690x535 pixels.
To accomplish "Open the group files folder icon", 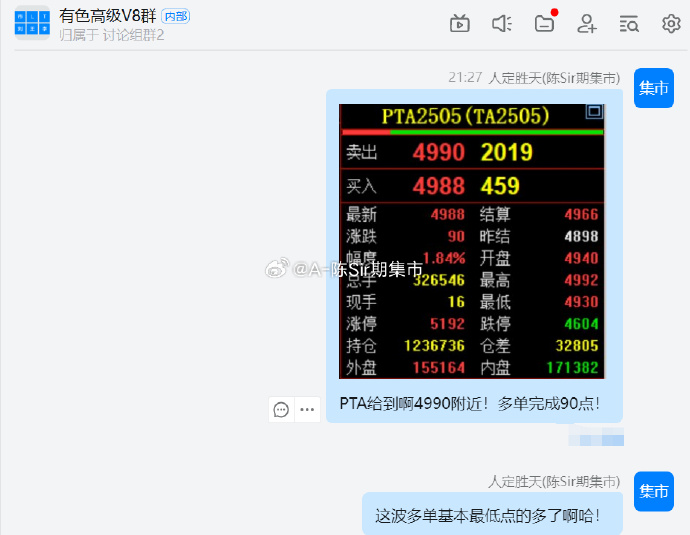I will pos(544,23).
